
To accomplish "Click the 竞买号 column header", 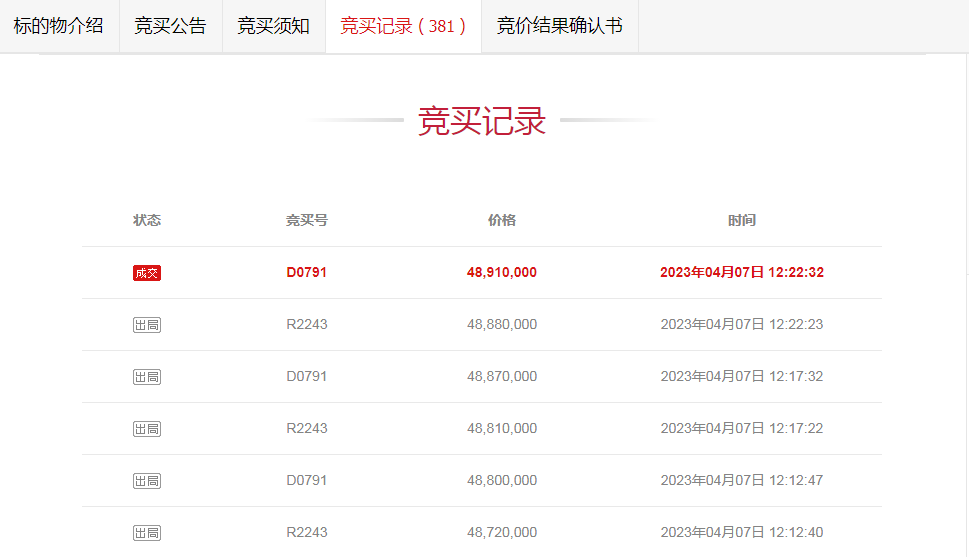I will tap(307, 220).
